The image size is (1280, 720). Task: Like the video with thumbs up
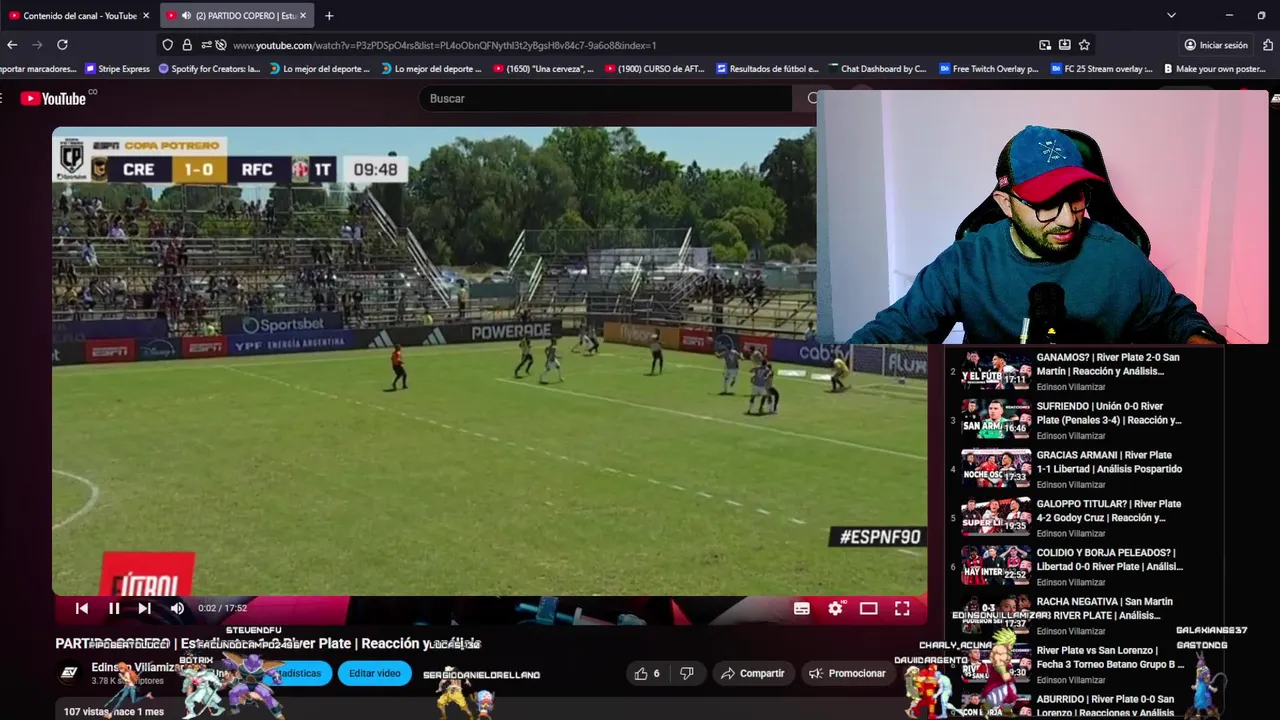coord(647,673)
